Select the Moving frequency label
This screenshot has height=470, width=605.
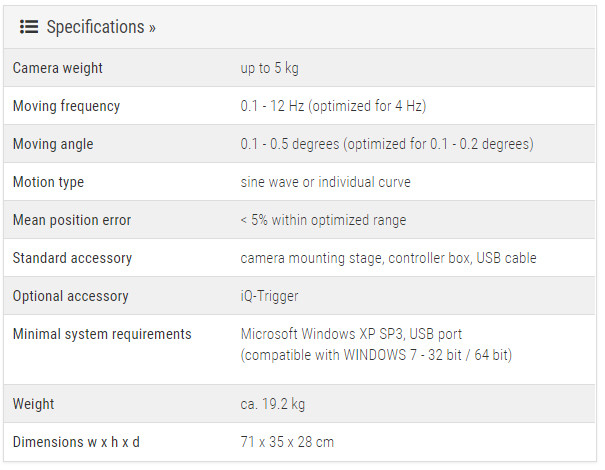click(66, 106)
